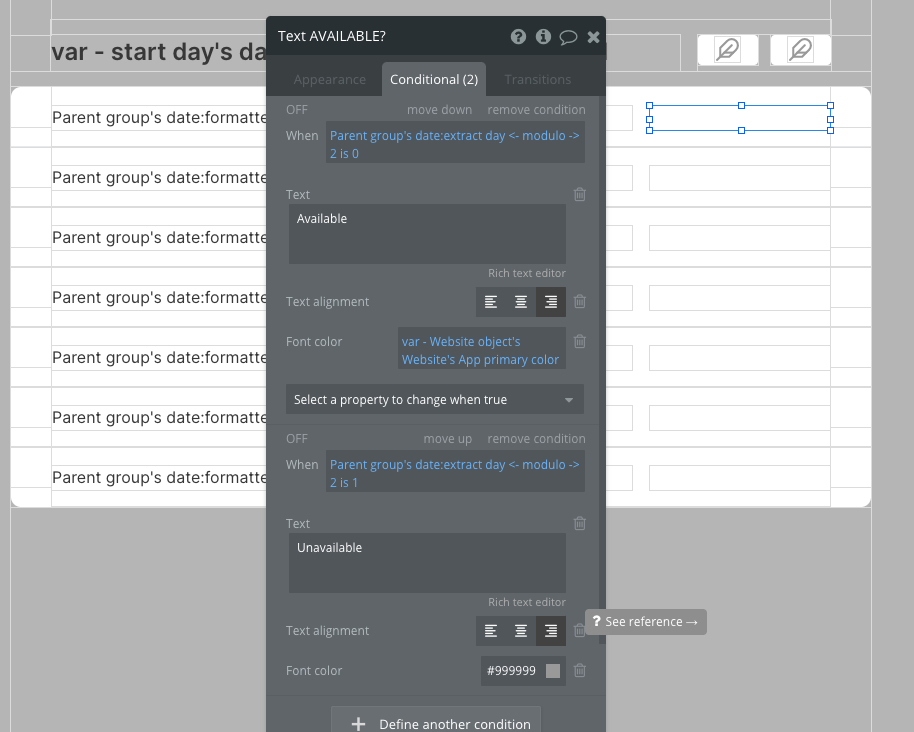The width and height of the screenshot is (914, 732).
Task: Open 'Select a property to change when true' dropdown
Action: coord(434,400)
